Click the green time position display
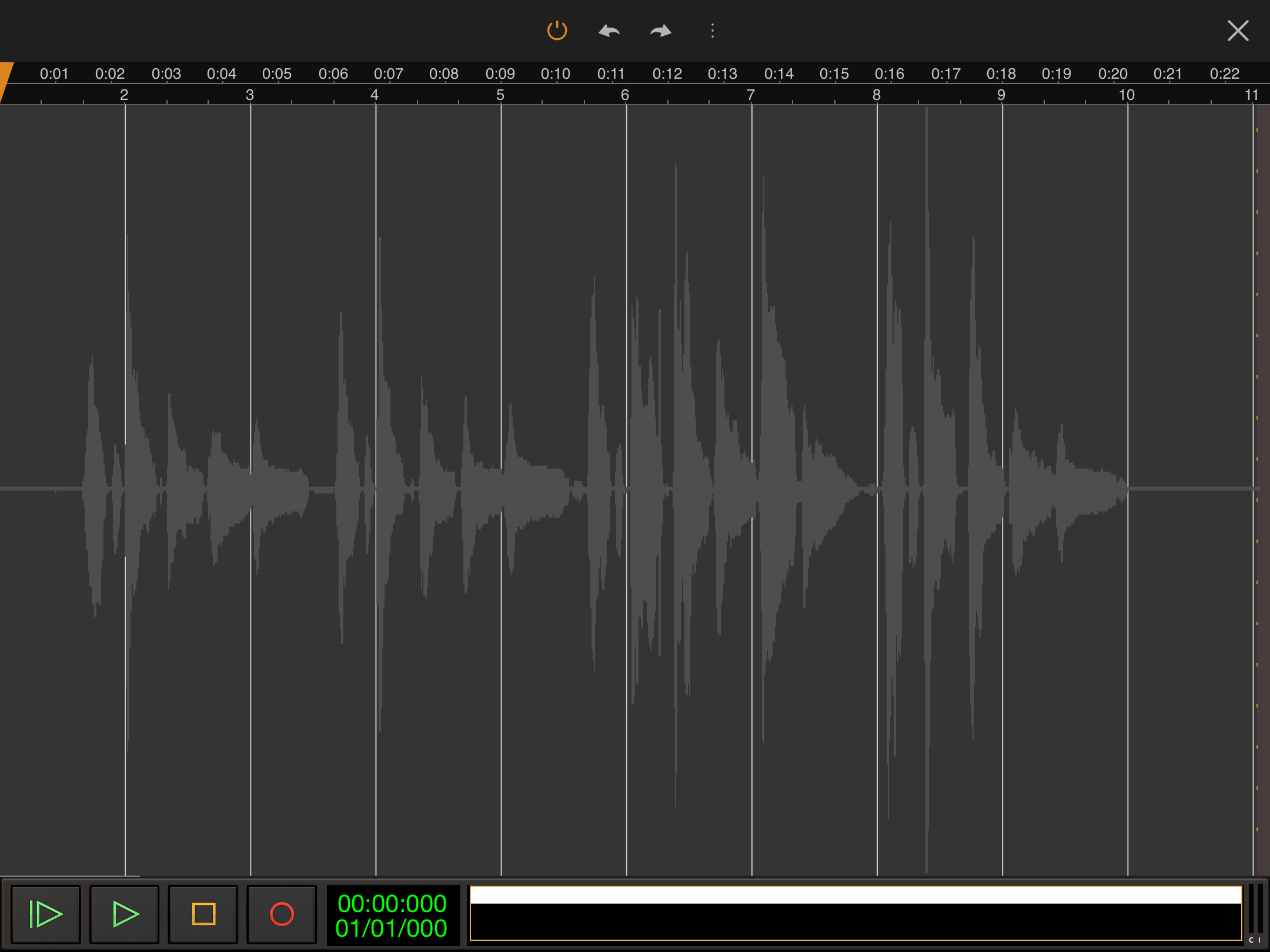The width and height of the screenshot is (1270, 952). pyautogui.click(x=392, y=916)
